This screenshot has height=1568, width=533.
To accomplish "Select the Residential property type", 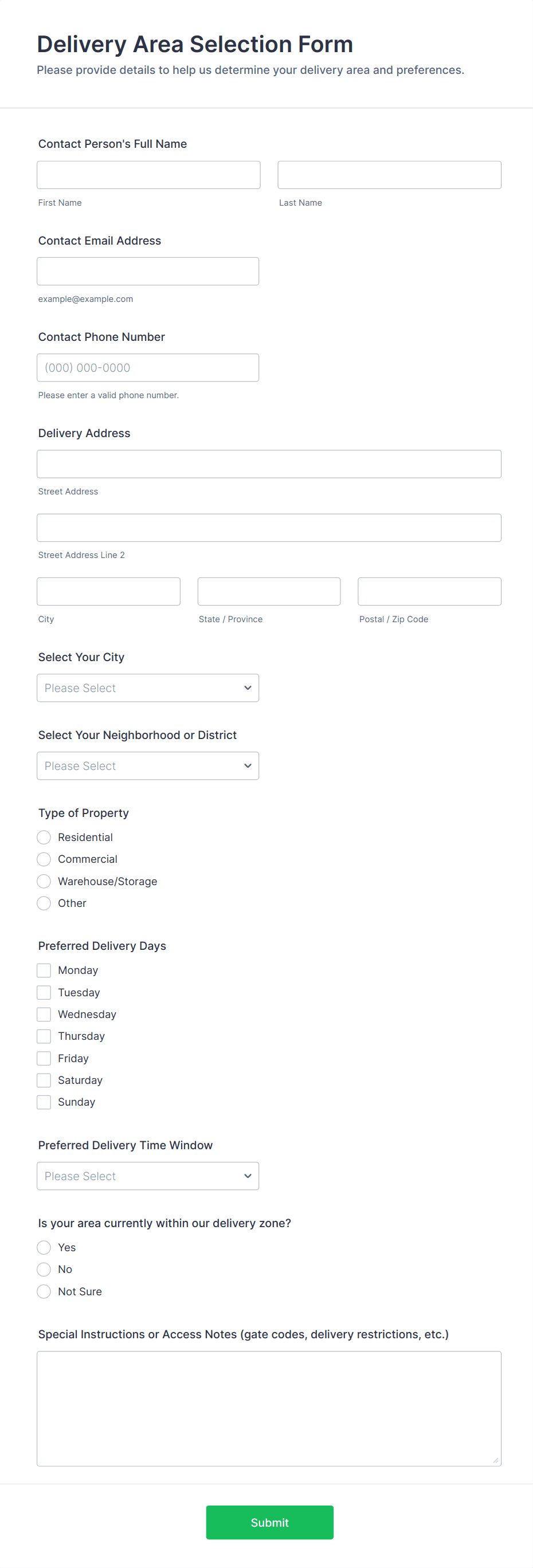I will [x=44, y=838].
